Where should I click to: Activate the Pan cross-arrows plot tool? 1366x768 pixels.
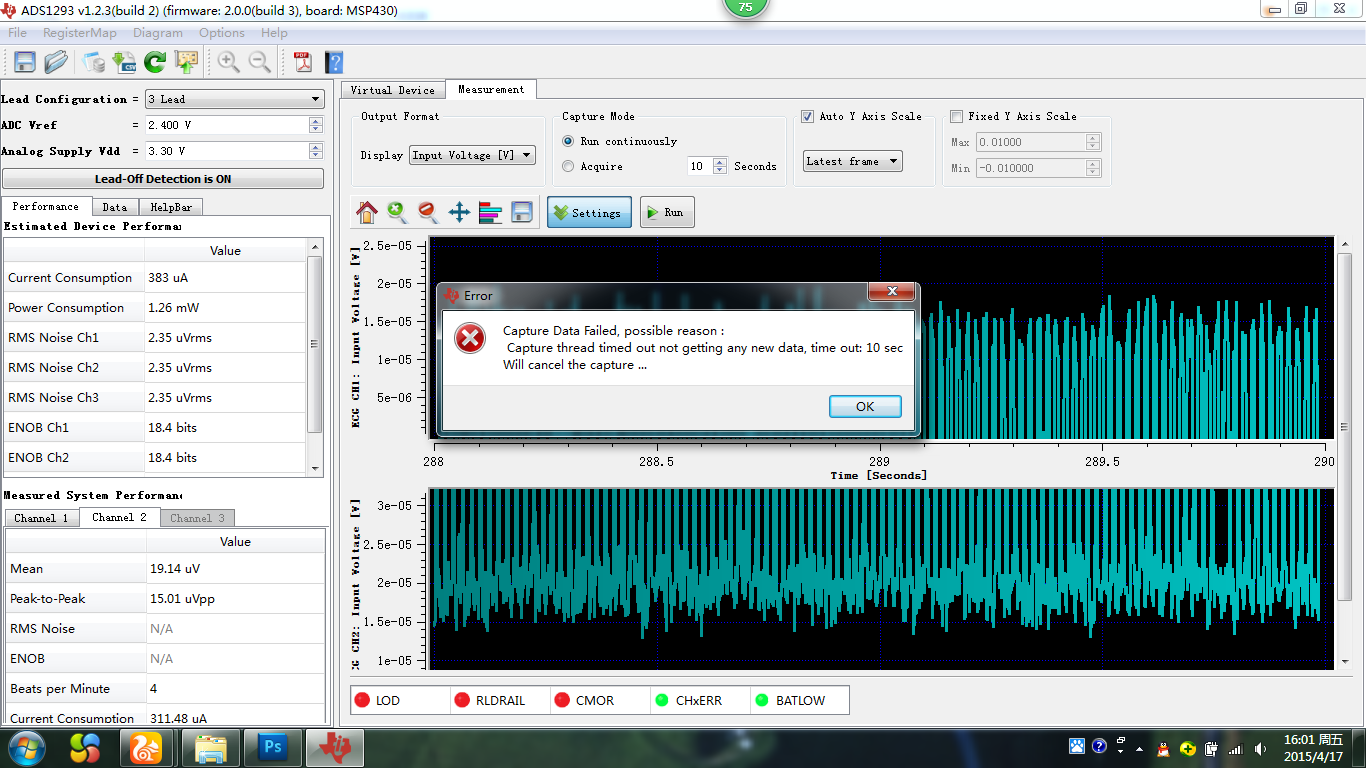click(x=459, y=212)
